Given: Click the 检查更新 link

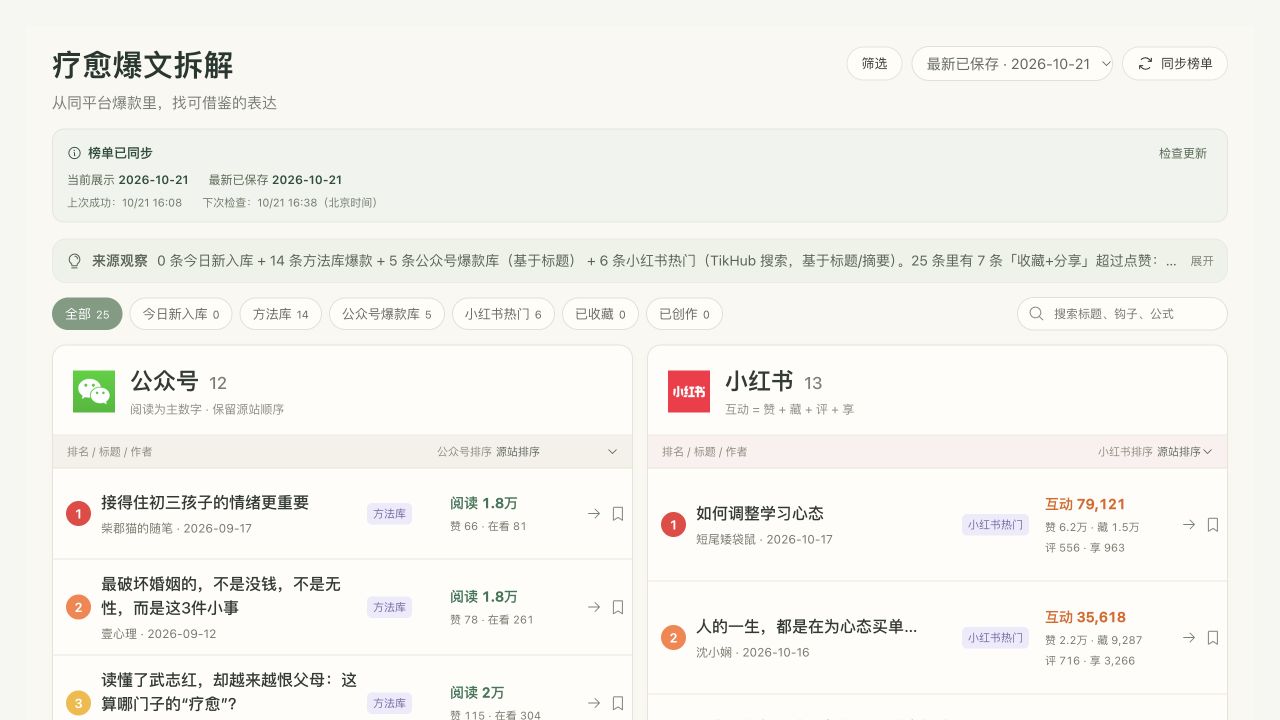Looking at the screenshot, I should tap(1183, 153).
